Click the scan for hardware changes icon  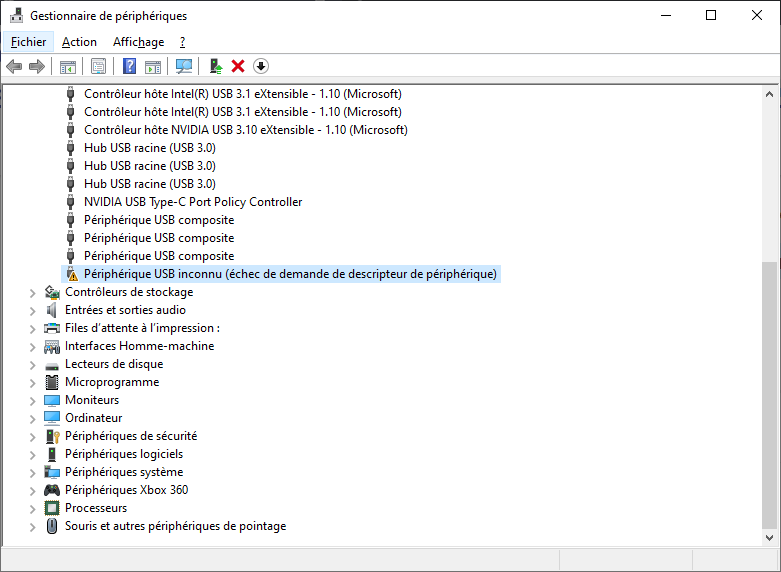(184, 66)
